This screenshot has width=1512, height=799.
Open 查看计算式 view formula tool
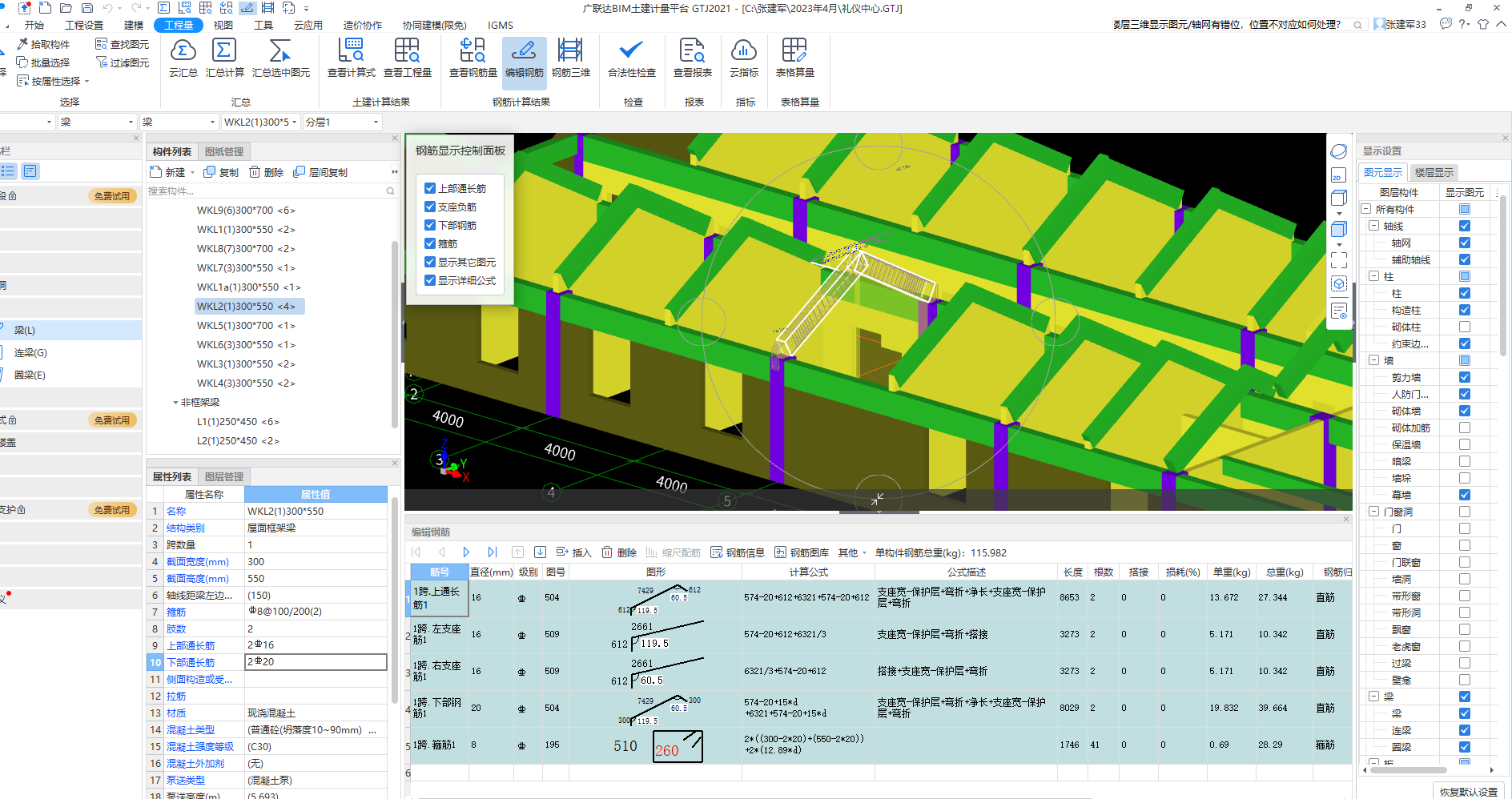point(351,58)
